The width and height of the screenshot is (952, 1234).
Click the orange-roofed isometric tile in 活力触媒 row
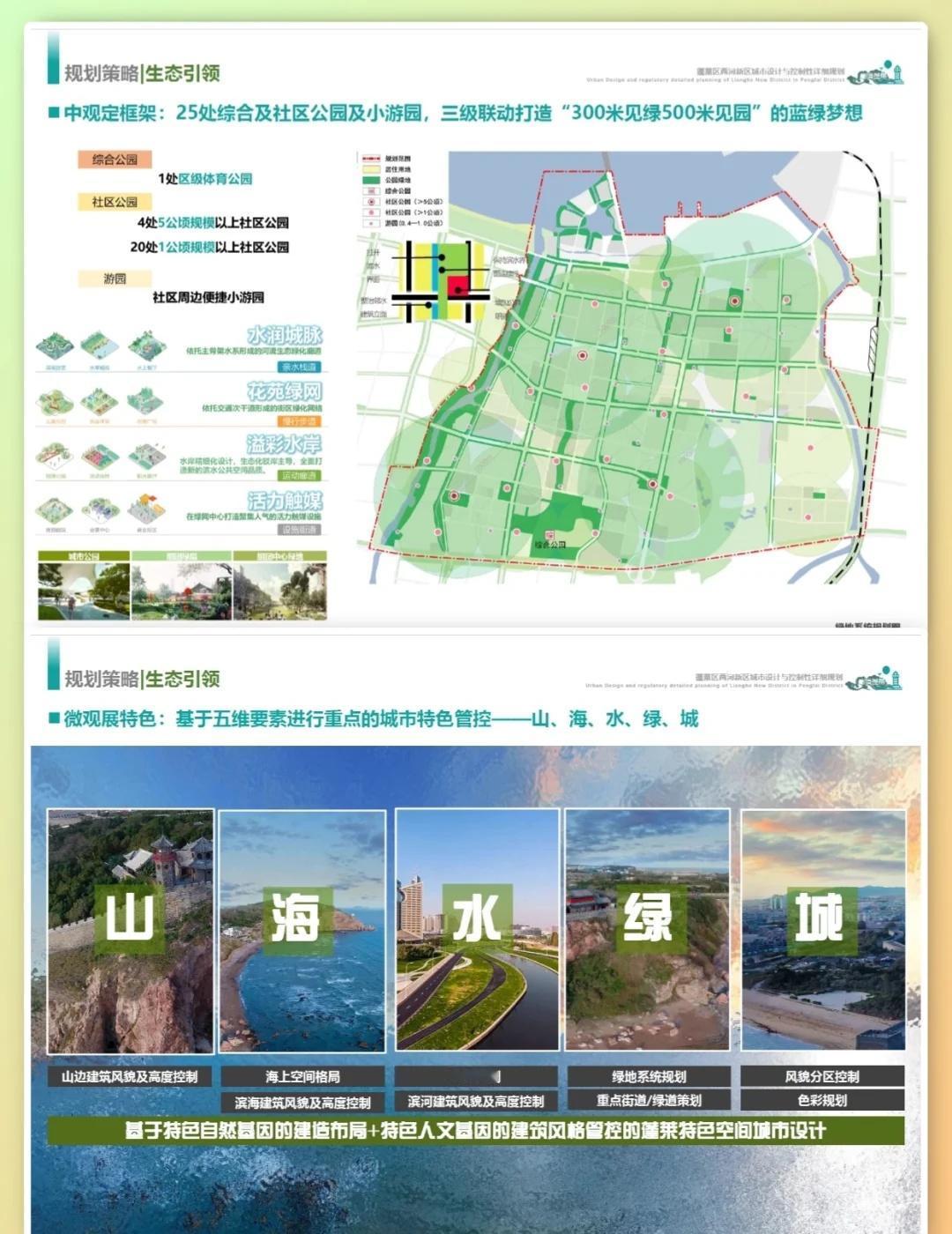tap(145, 509)
